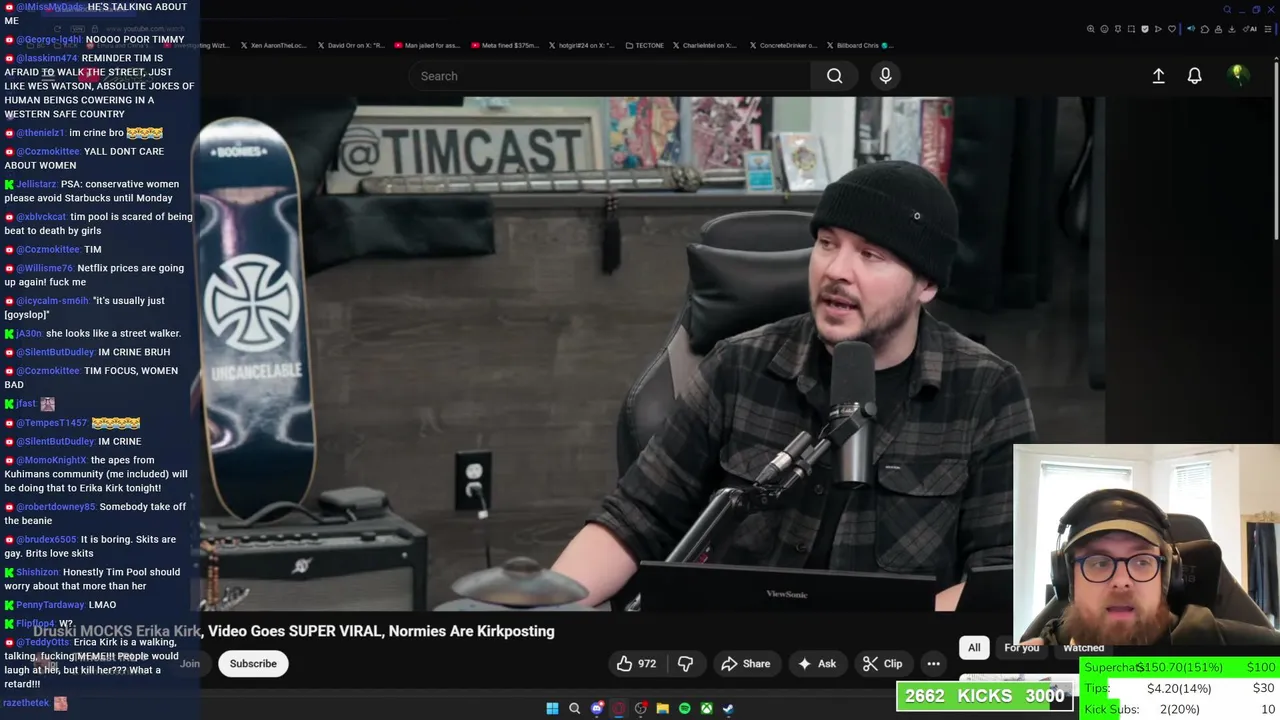Select the 'All' filter chip
Image resolution: width=1280 pixels, height=720 pixels.
974,648
